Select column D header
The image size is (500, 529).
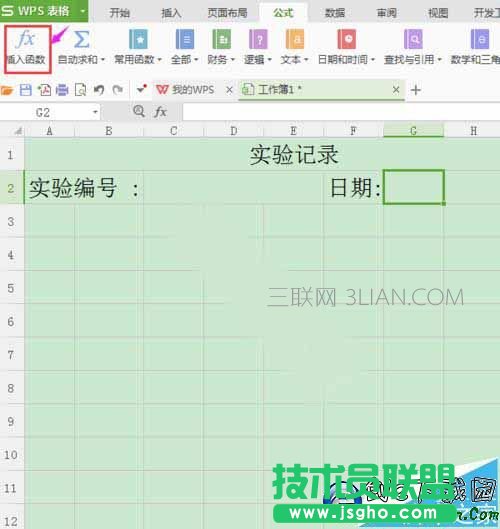233,131
